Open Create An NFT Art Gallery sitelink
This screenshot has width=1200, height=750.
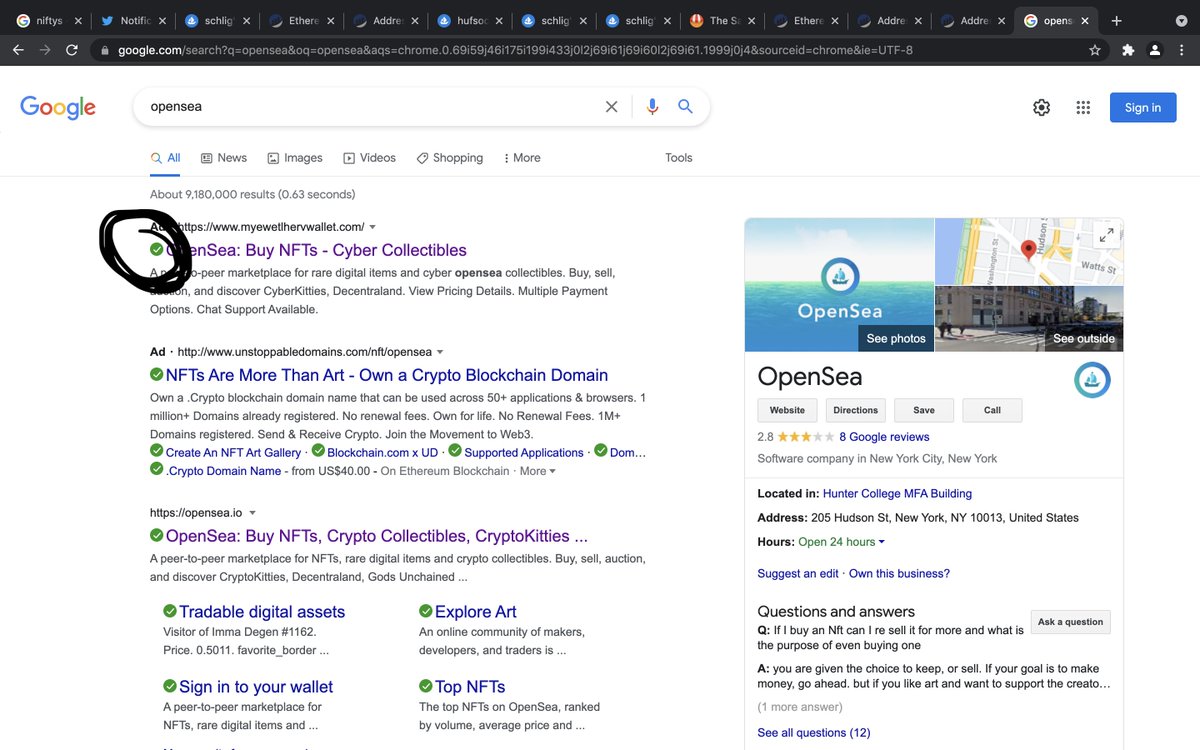pos(233,453)
